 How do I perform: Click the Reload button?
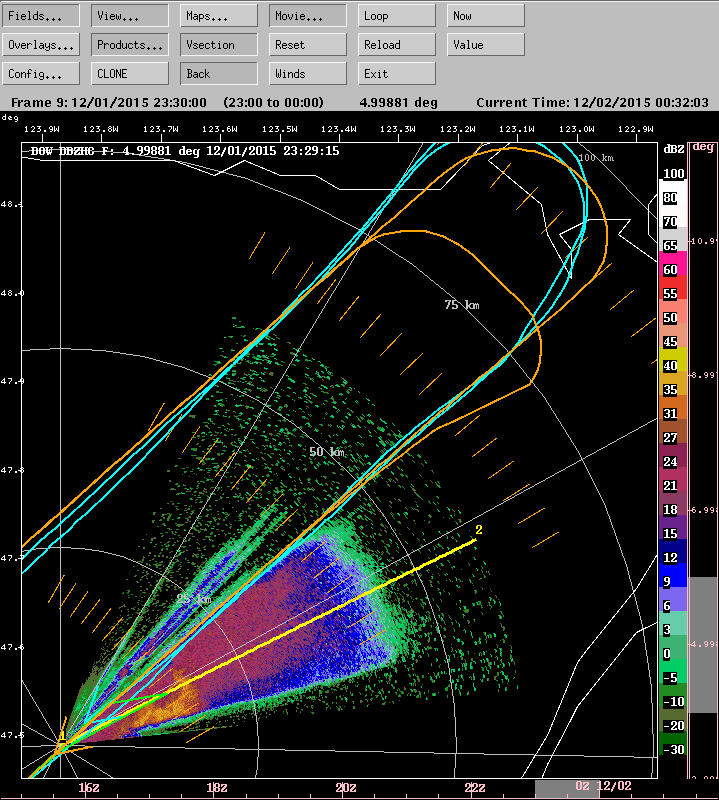coord(396,45)
